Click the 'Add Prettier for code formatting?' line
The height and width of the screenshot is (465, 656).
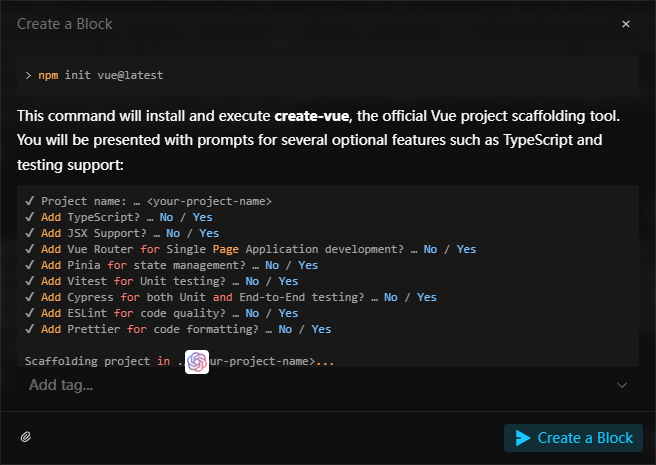click(178, 329)
